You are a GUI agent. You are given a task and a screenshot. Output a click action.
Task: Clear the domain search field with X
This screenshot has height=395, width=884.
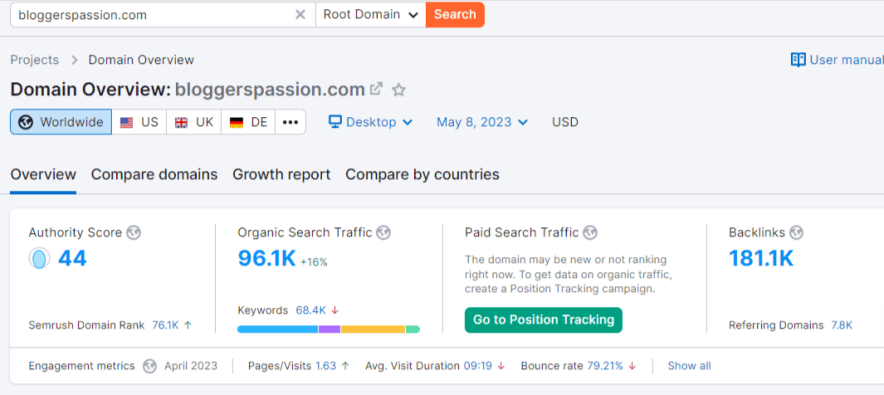coord(300,15)
